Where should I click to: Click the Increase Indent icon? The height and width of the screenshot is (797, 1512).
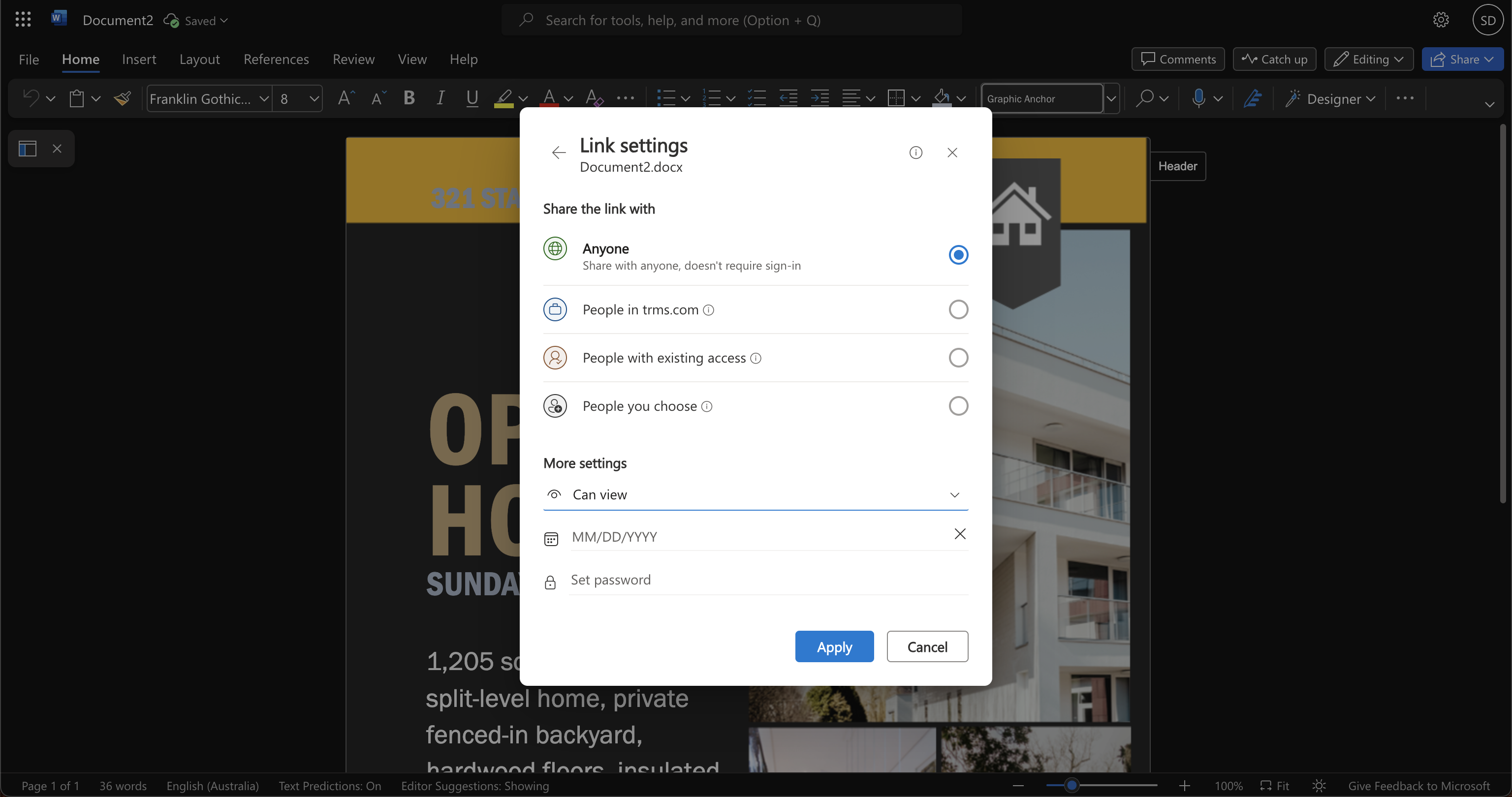(819, 98)
